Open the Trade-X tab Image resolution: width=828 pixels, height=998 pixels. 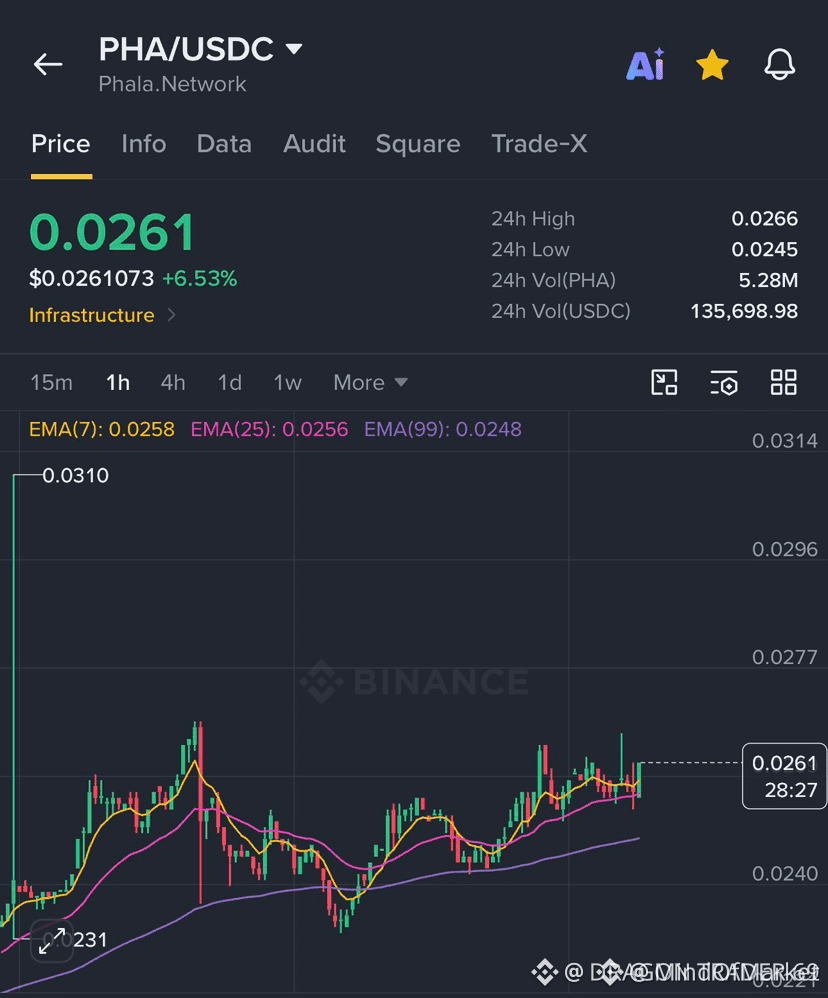pyautogui.click(x=539, y=144)
